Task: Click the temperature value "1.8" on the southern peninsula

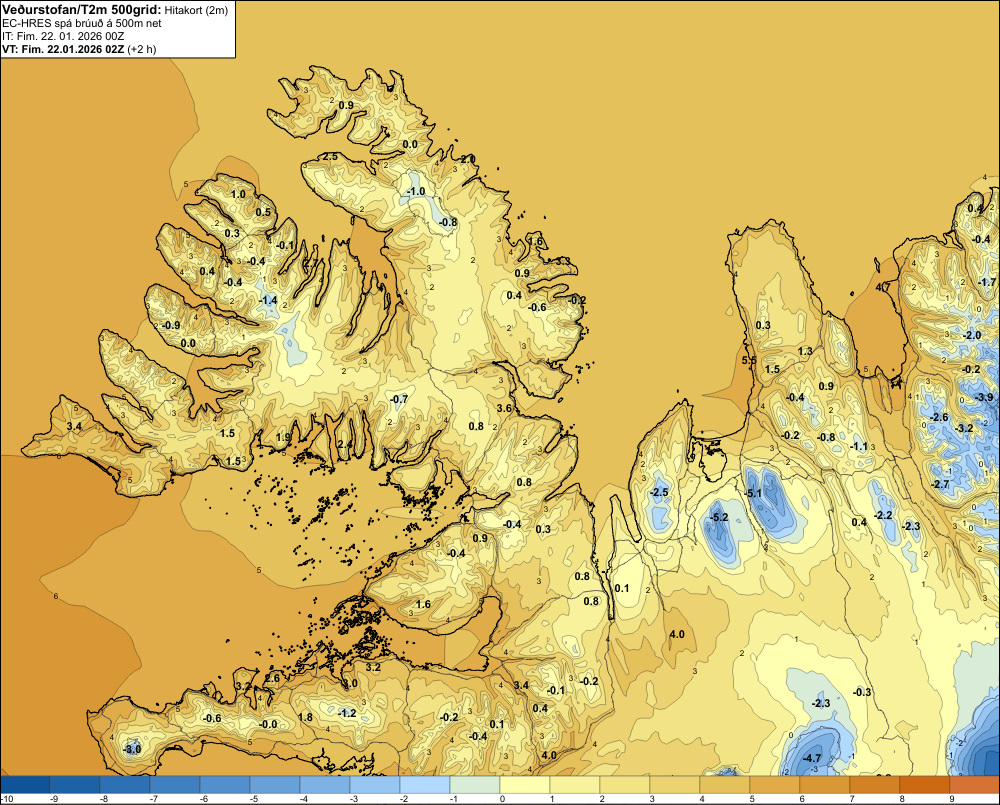Action: coord(305,717)
